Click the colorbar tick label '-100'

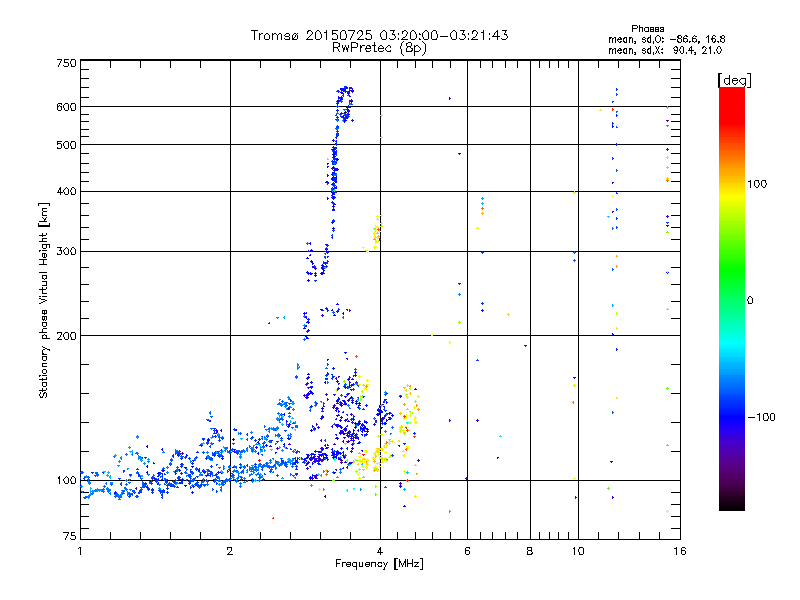(761, 417)
